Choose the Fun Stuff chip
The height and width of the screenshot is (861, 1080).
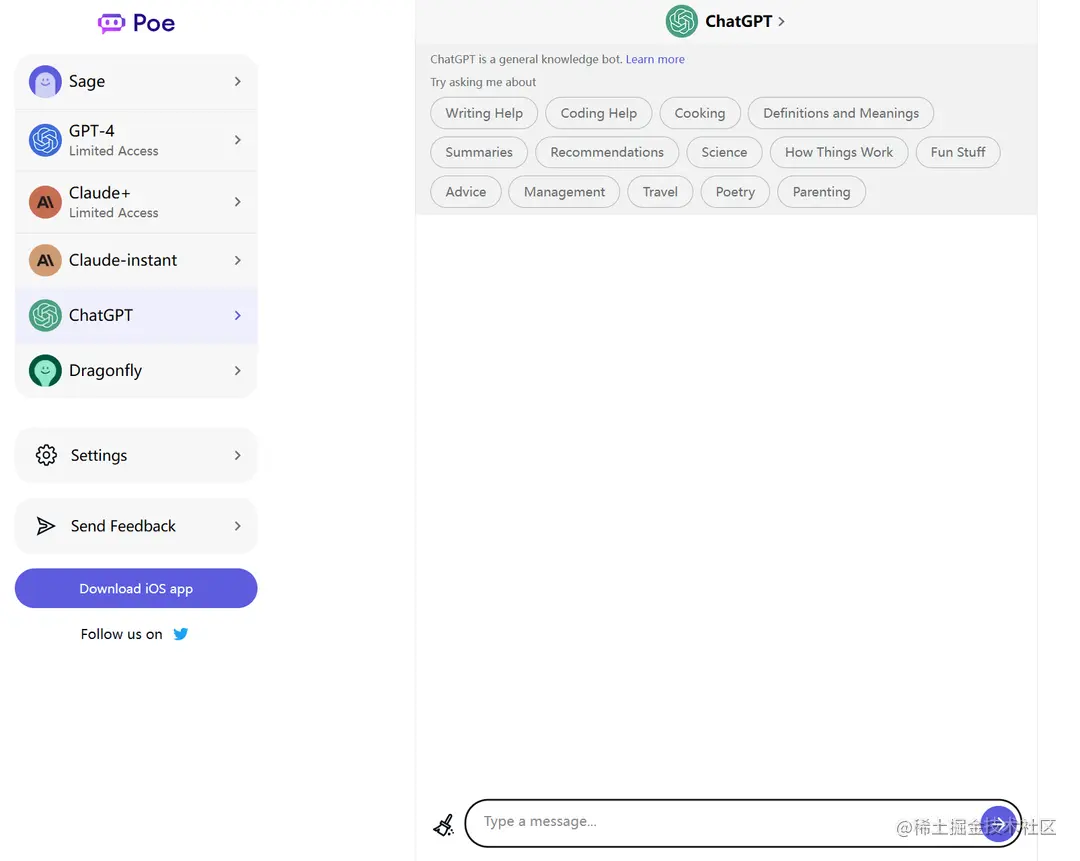pos(958,152)
